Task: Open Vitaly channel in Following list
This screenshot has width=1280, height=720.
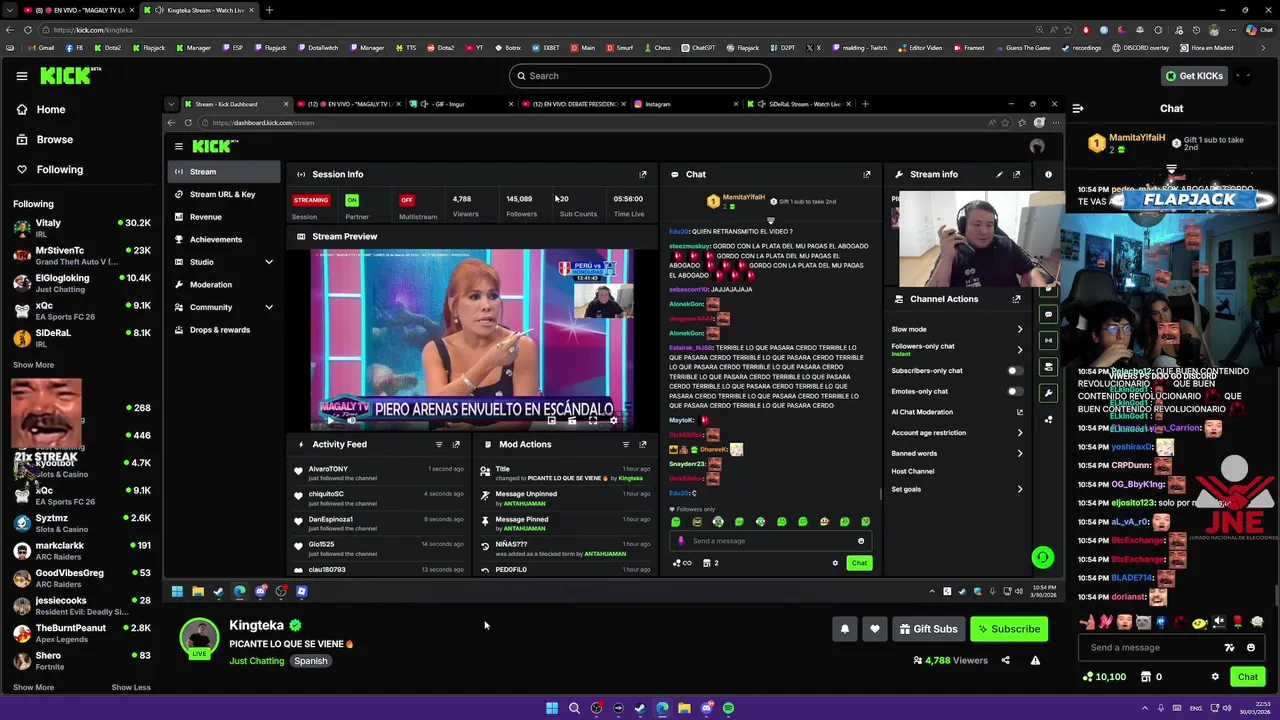Action: point(81,227)
